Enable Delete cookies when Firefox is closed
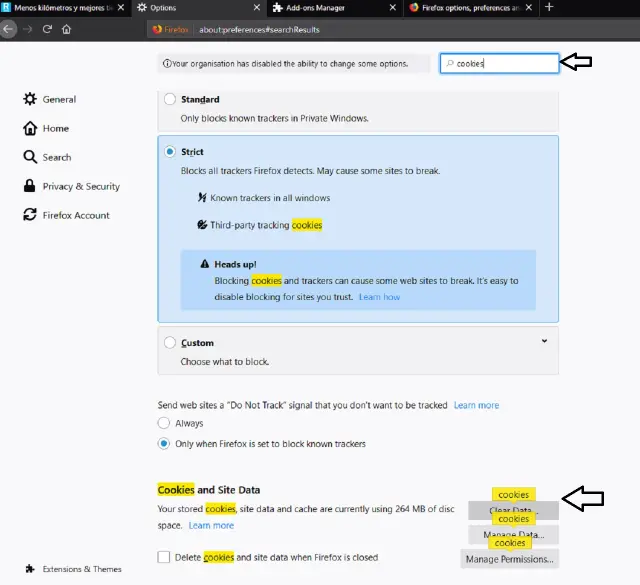Viewport: 640px width, 585px height. pyautogui.click(x=164, y=557)
